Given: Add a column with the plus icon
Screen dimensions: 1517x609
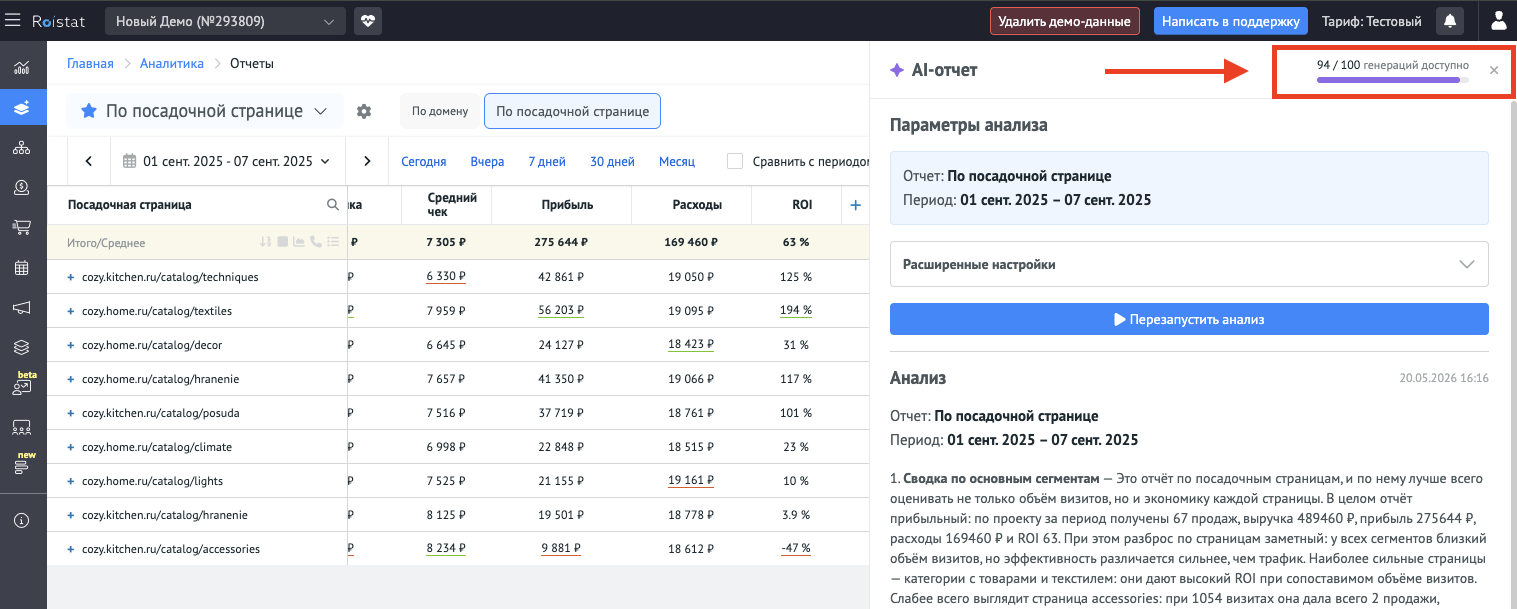Looking at the screenshot, I should 855,205.
